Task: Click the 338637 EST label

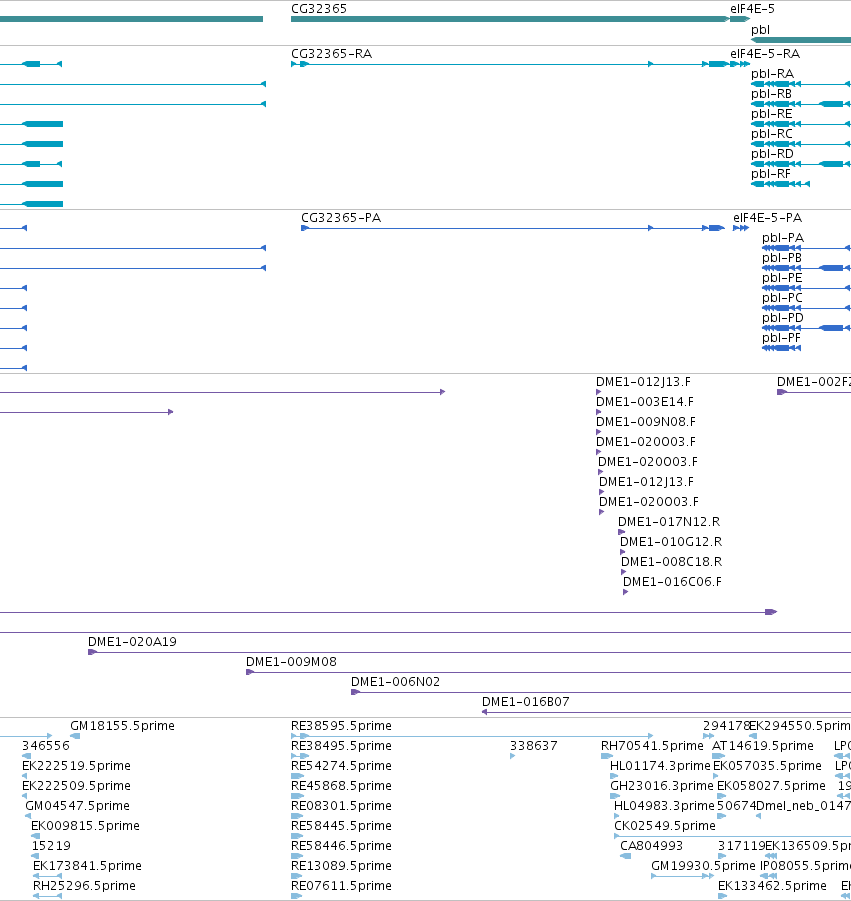Action: click(x=534, y=746)
